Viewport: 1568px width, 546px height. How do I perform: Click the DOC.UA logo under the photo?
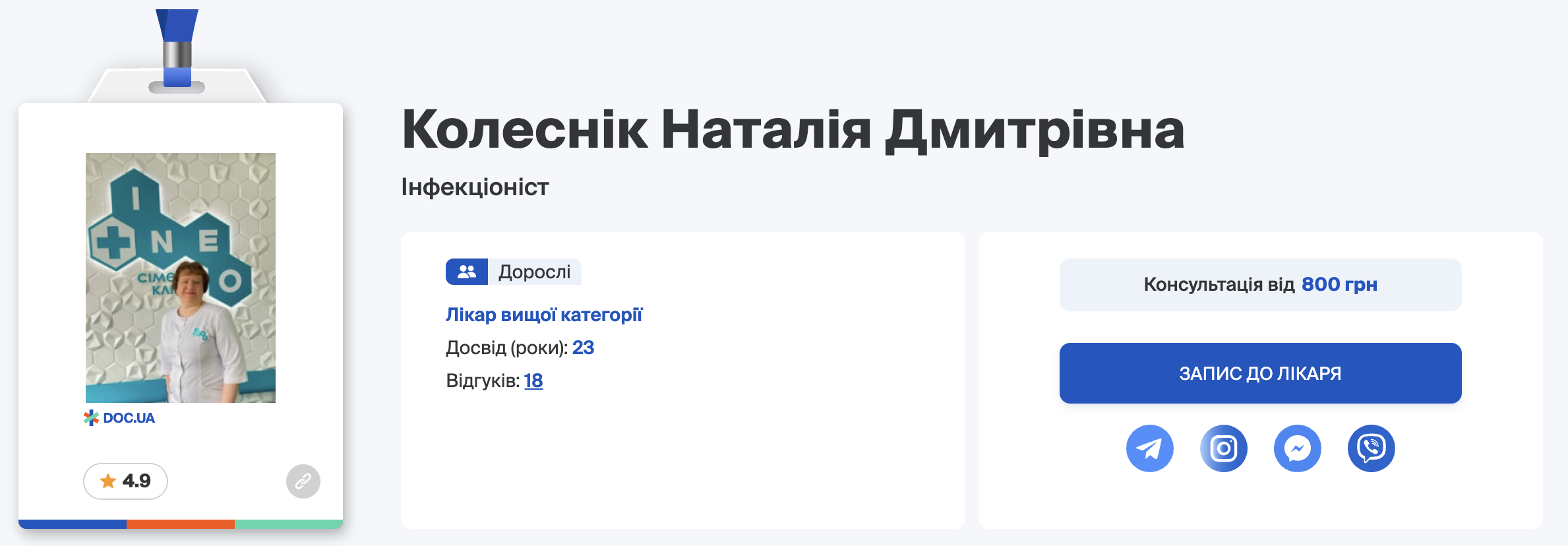point(119,418)
